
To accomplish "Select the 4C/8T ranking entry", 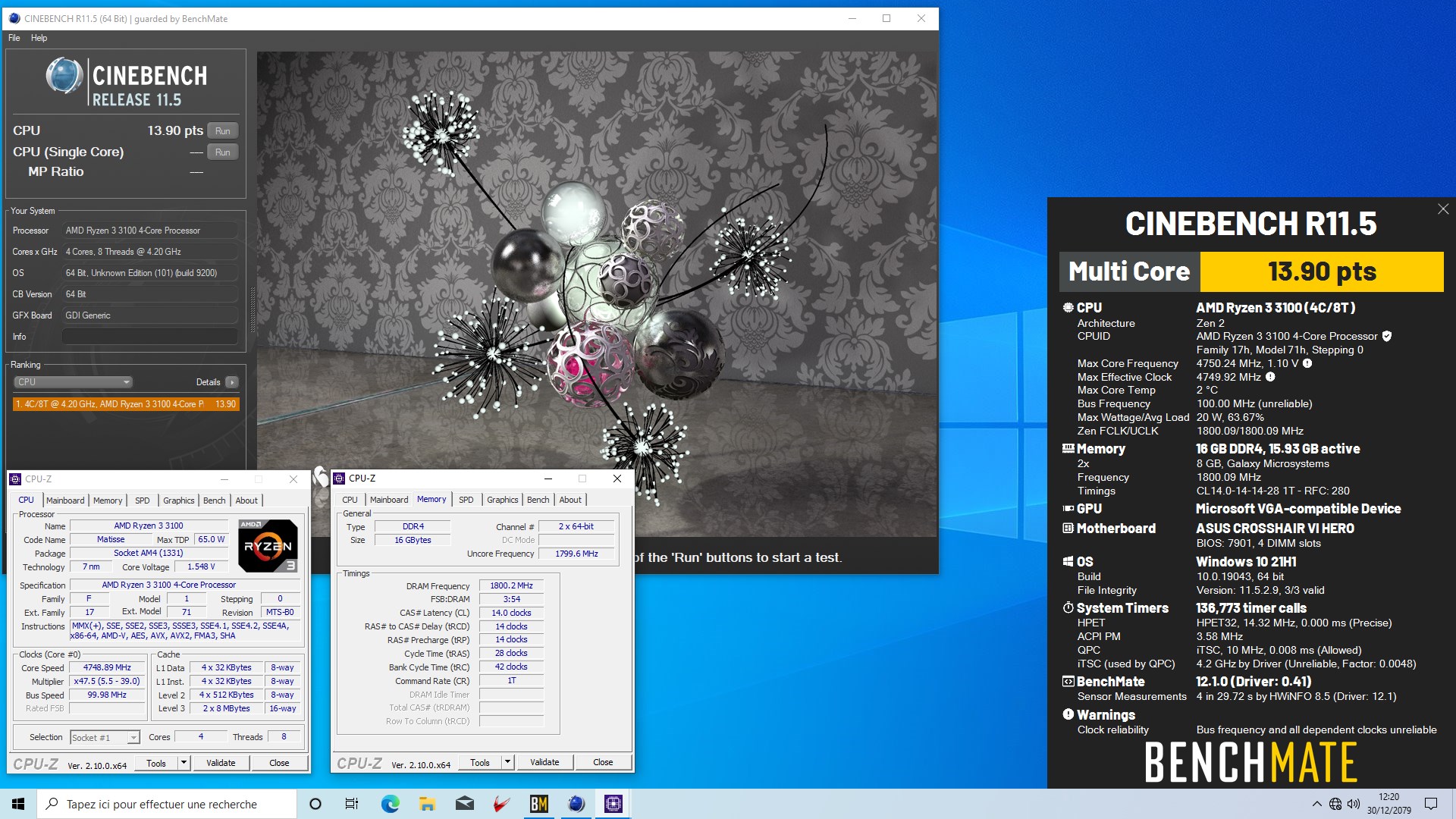I will [x=127, y=404].
